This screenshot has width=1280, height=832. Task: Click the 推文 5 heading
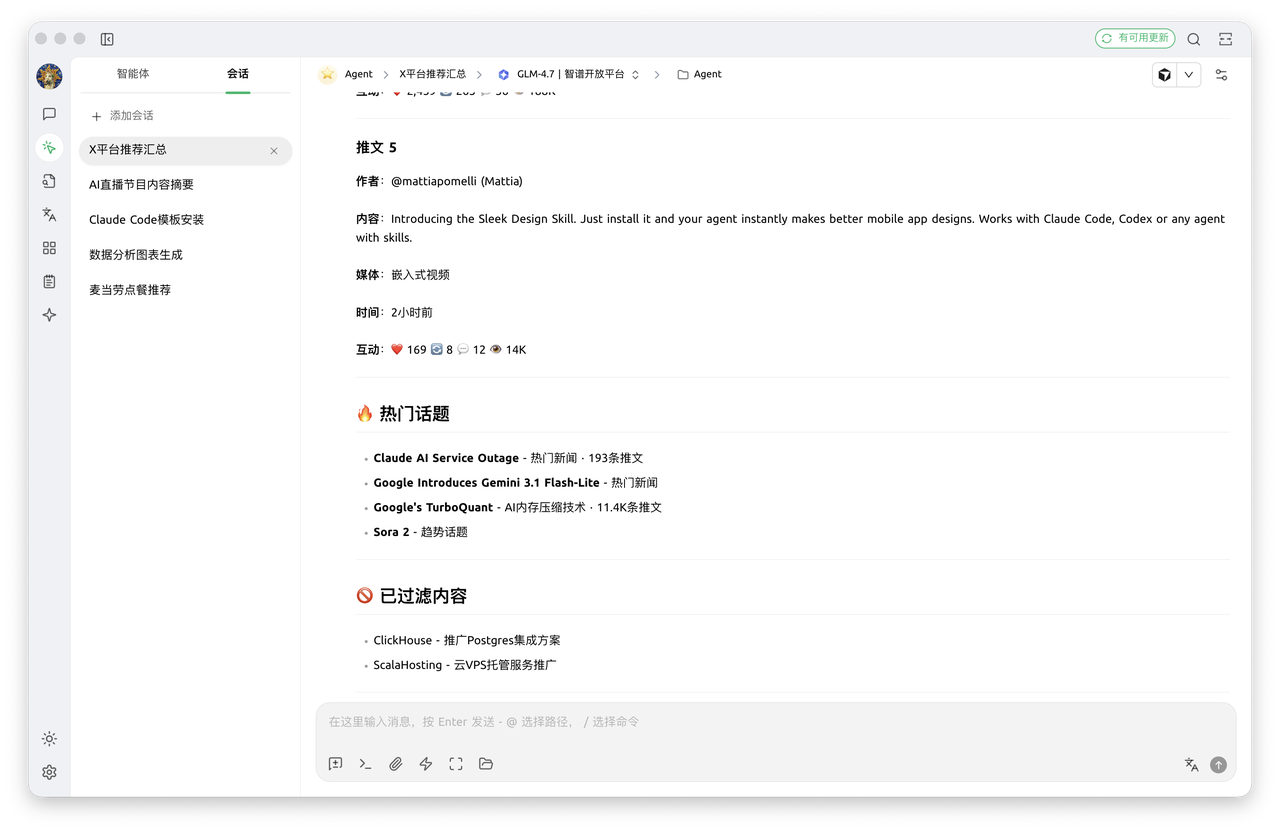pyautogui.click(x=376, y=147)
